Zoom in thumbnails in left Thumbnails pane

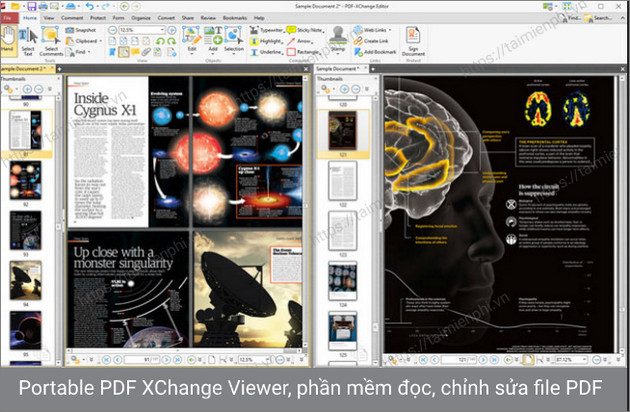click(27, 89)
